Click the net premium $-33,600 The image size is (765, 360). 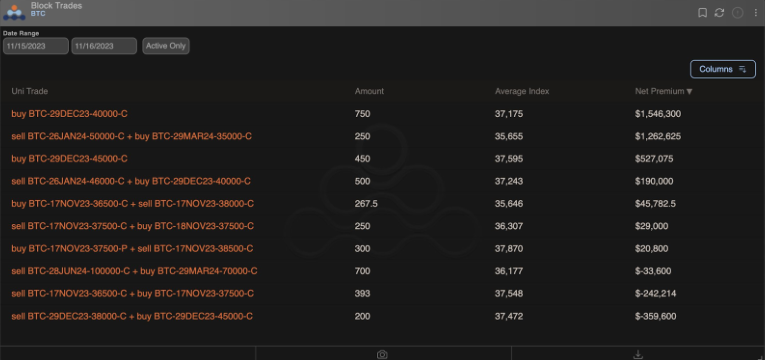(653, 271)
